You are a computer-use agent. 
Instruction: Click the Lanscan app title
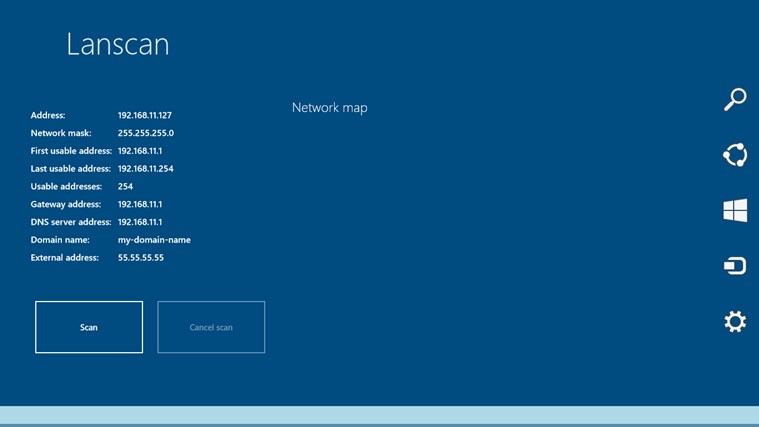point(118,44)
